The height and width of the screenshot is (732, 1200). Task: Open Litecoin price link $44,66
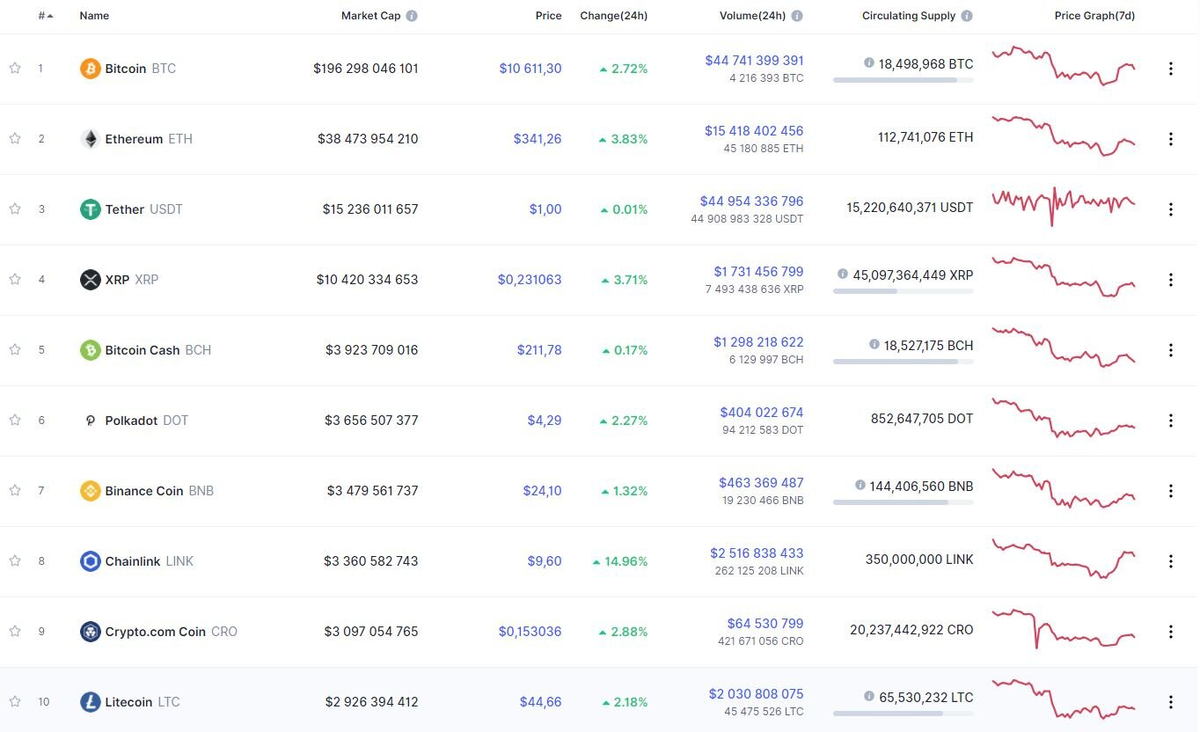pyautogui.click(x=540, y=701)
